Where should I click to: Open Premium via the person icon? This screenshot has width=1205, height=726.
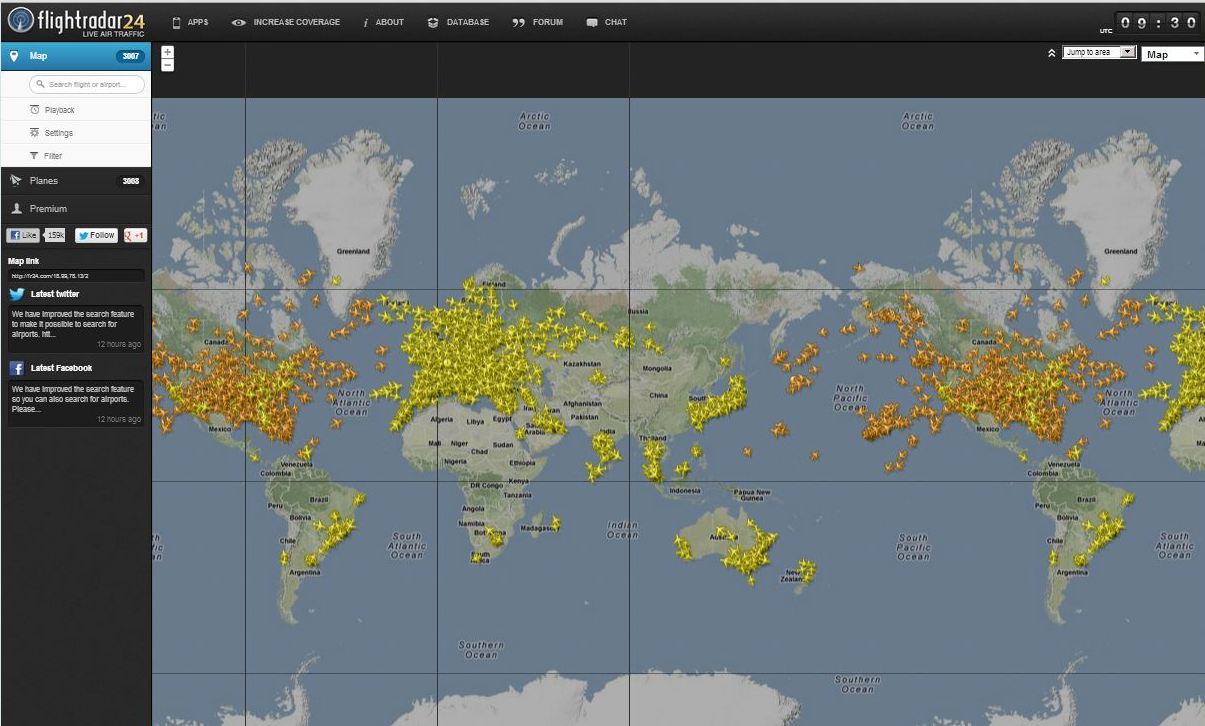(15, 208)
